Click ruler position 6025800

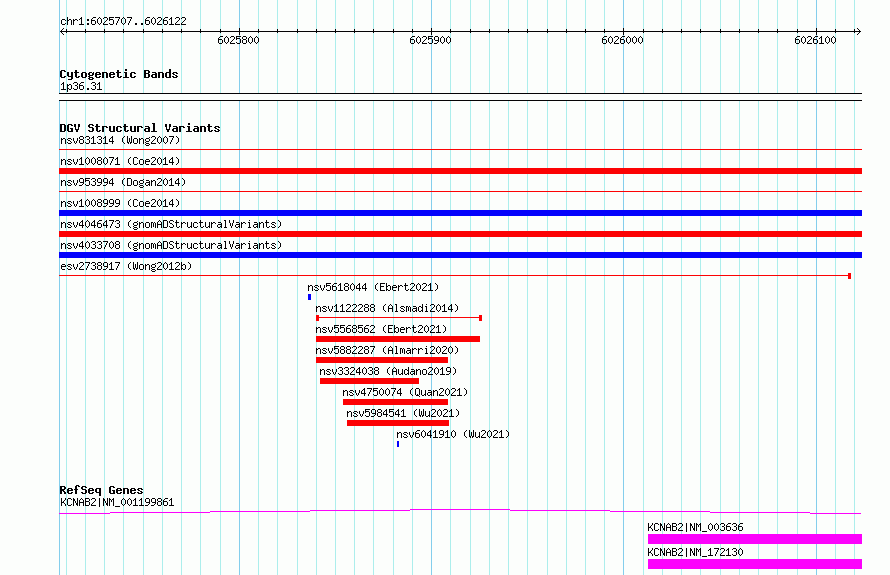(x=238, y=40)
